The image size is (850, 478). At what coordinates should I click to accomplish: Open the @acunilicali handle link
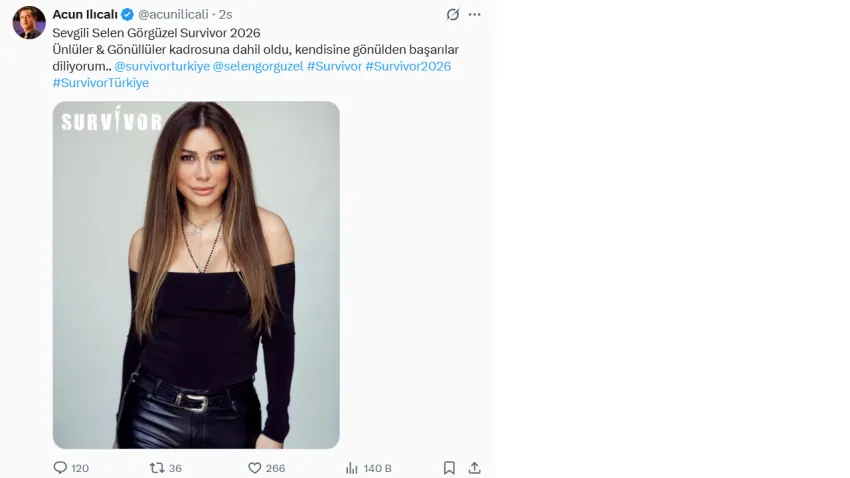(x=172, y=15)
